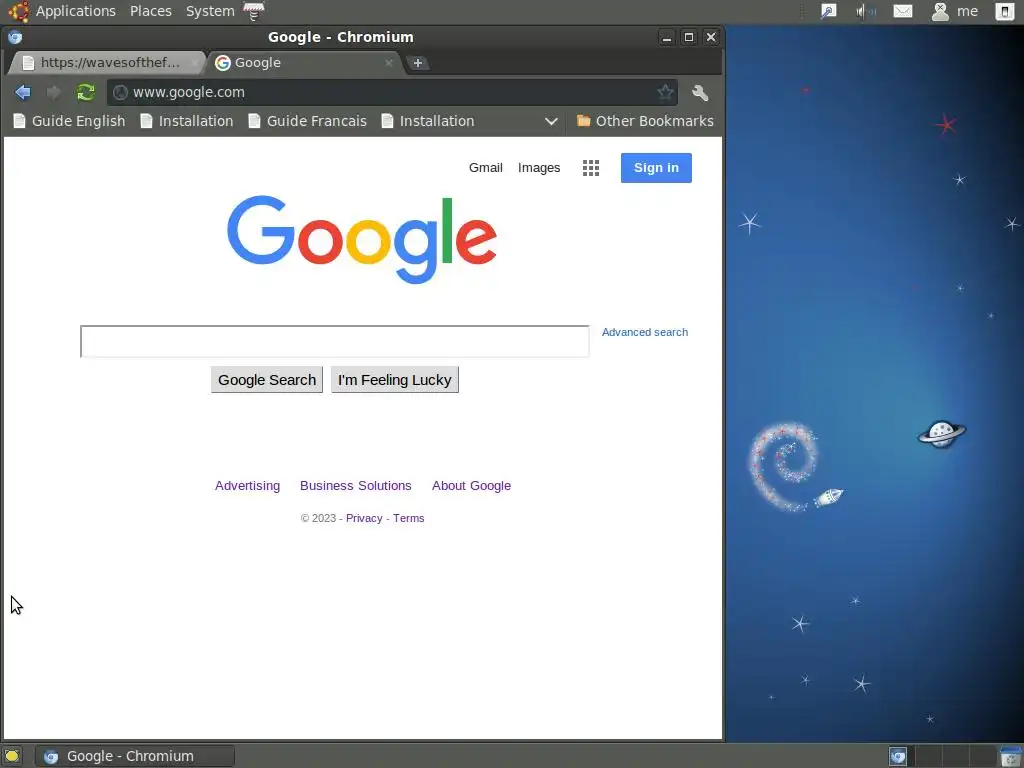
Task: Open the Guide English bookmark
Action: pyautogui.click(x=69, y=121)
